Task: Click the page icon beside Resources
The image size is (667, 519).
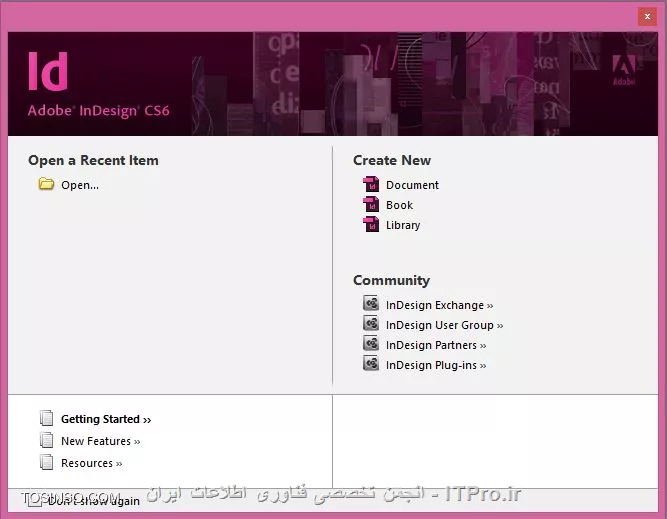Action: click(x=46, y=462)
